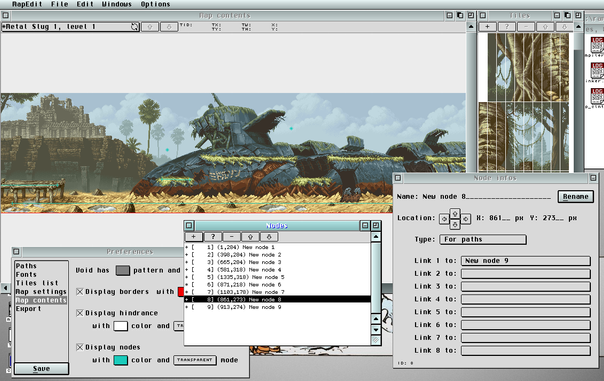The width and height of the screenshot is (604, 381).
Task: Nudge node location up in Node infos
Action: pos(455,213)
